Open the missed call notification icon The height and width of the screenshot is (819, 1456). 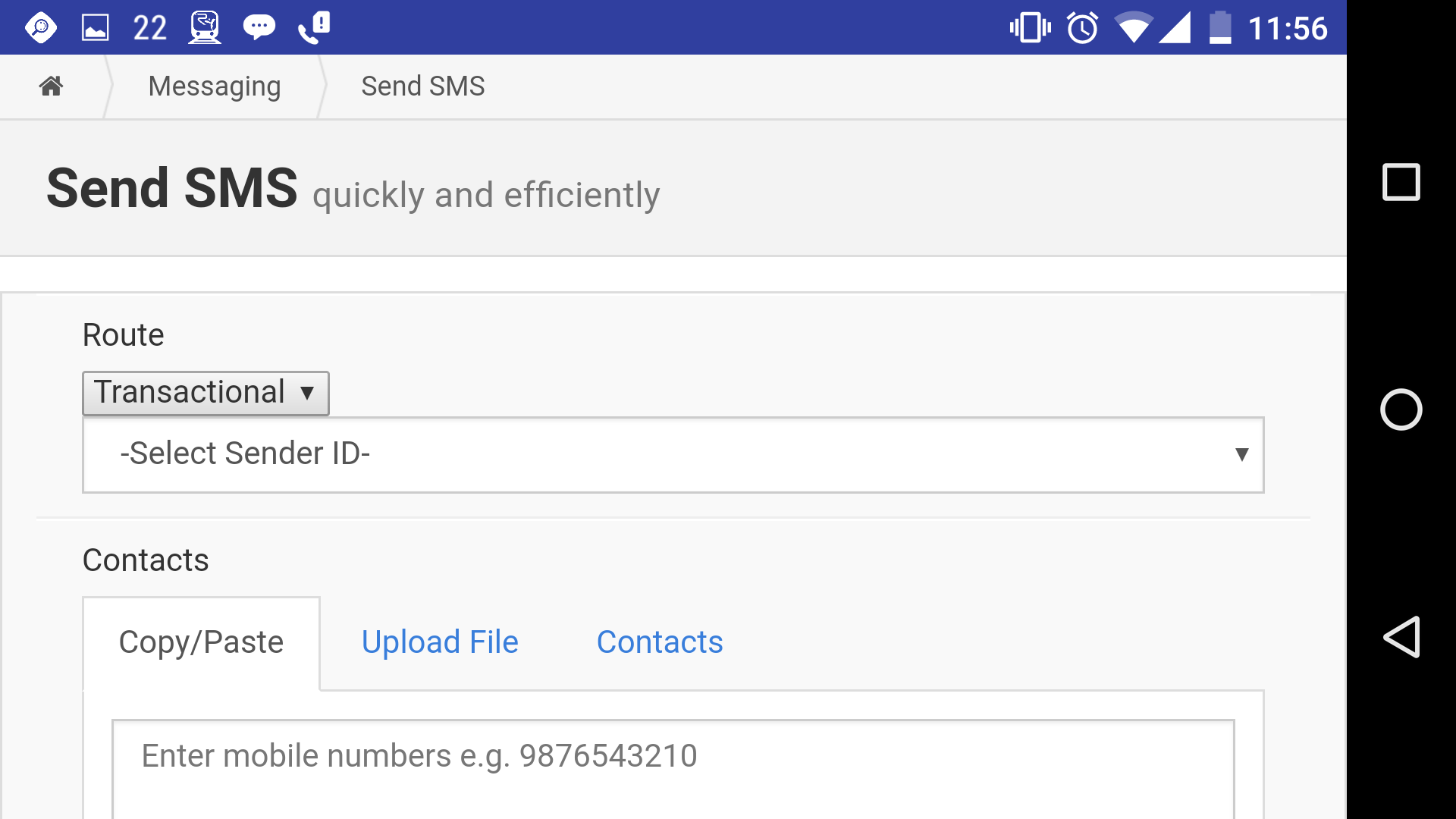[x=314, y=27]
